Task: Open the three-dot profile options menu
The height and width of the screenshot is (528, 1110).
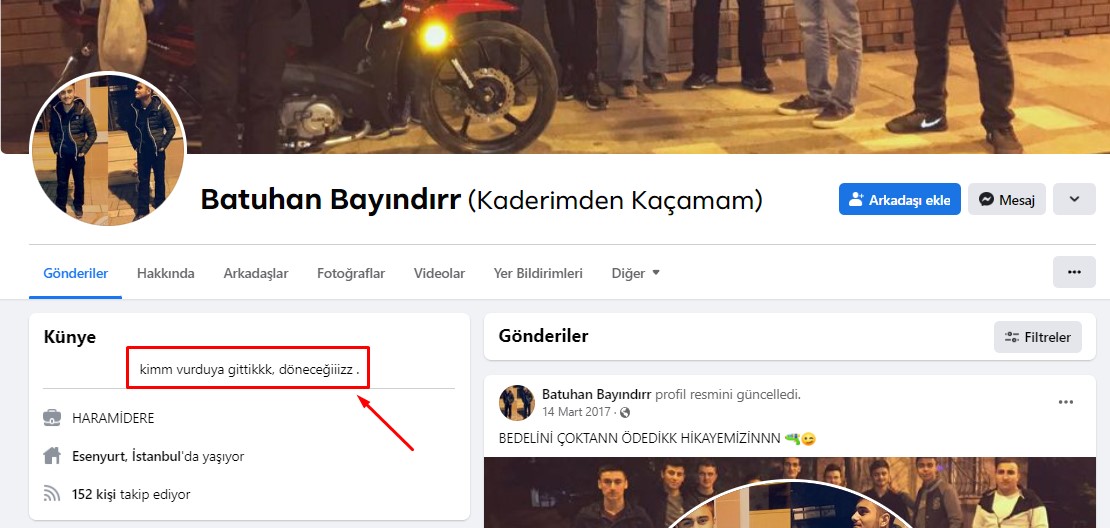Action: pos(1074,272)
